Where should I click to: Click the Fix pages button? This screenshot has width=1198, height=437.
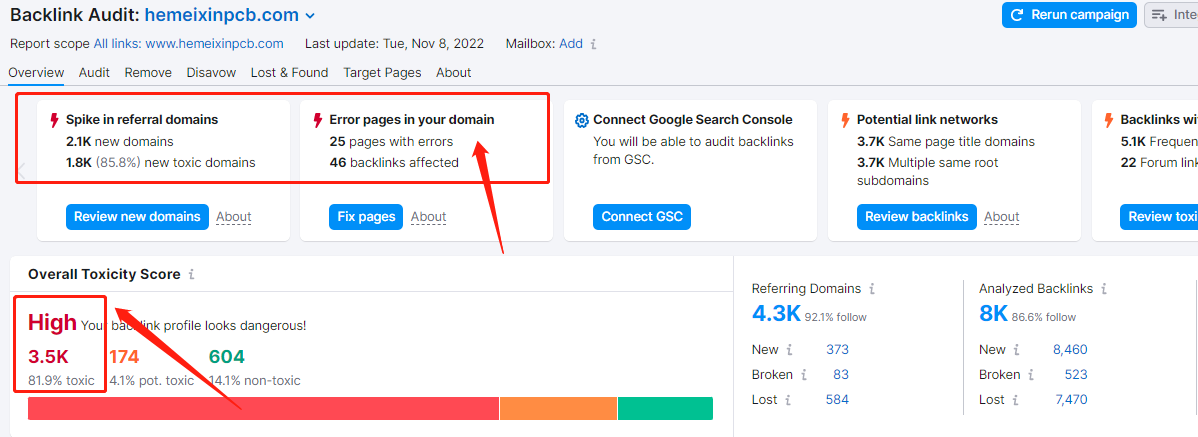[x=365, y=217]
